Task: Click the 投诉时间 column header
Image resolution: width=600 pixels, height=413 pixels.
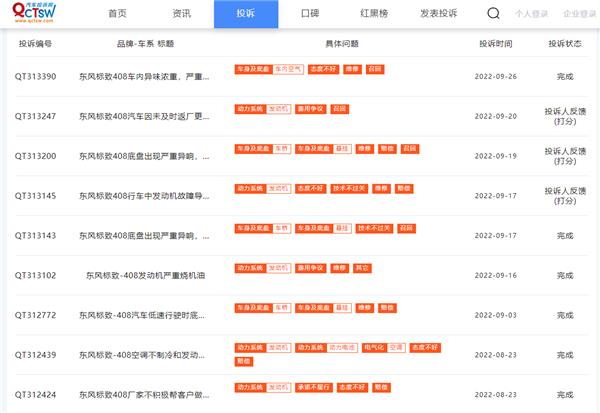Action: tap(496, 44)
